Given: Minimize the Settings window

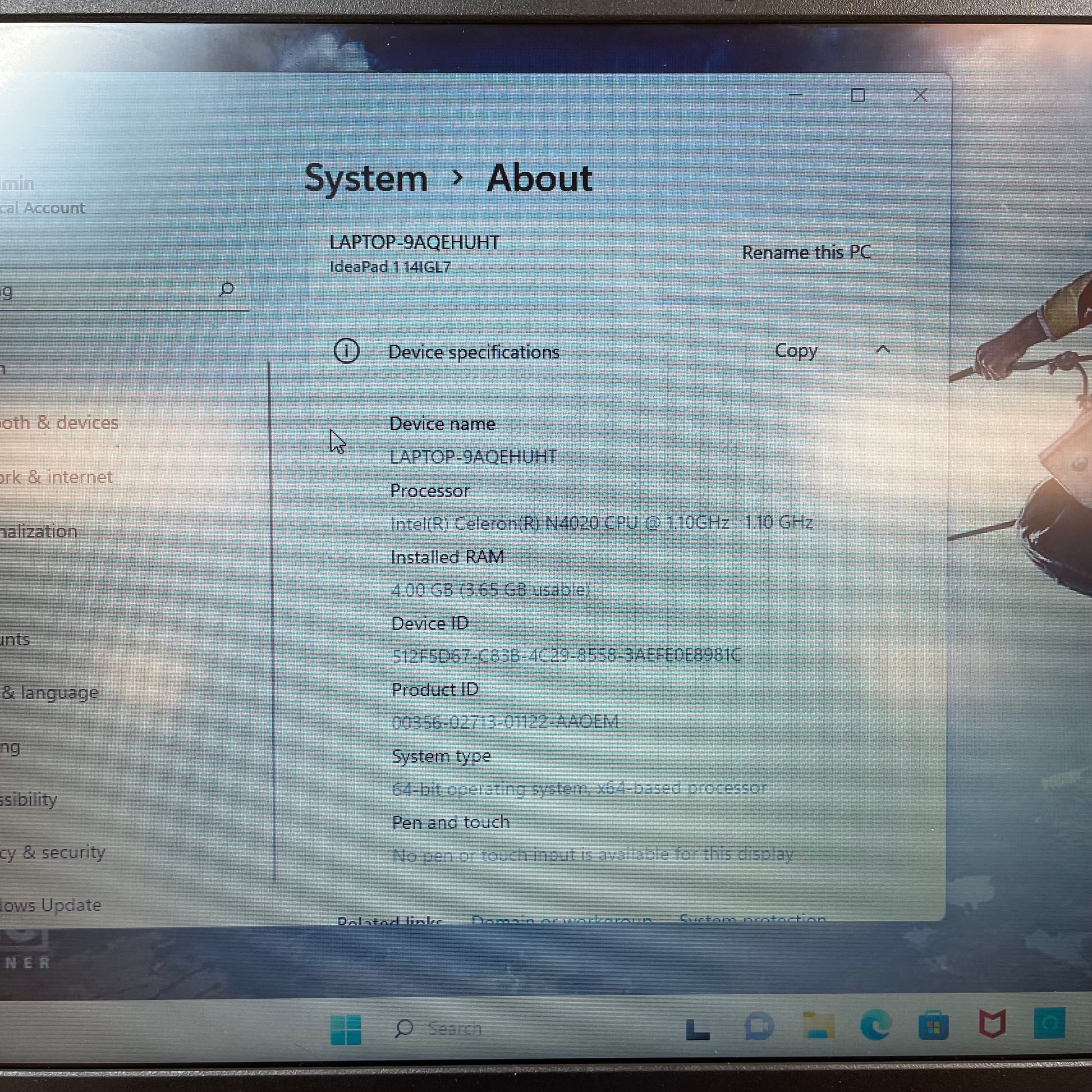Looking at the screenshot, I should pyautogui.click(x=796, y=95).
